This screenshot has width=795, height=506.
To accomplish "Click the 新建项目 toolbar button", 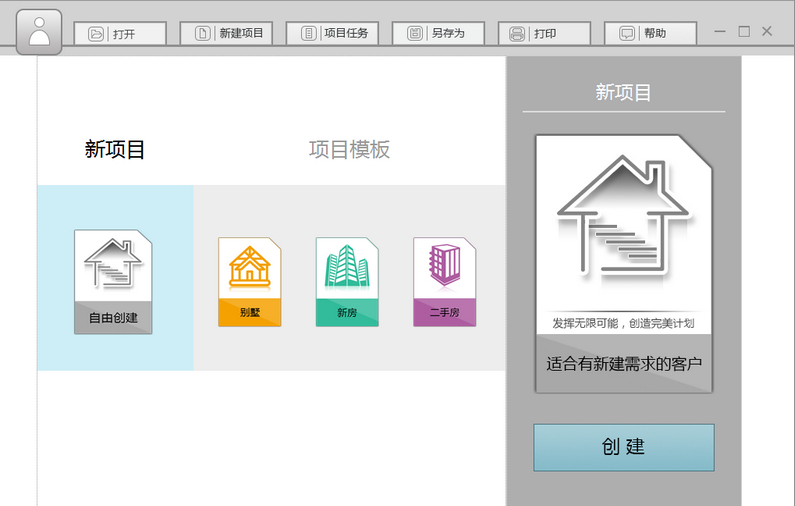I will tap(226, 33).
